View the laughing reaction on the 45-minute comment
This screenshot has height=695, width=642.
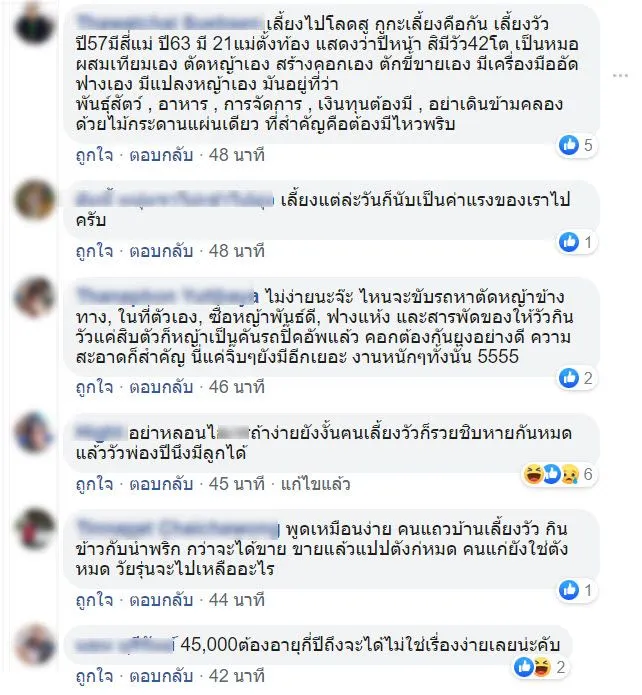click(x=533, y=474)
